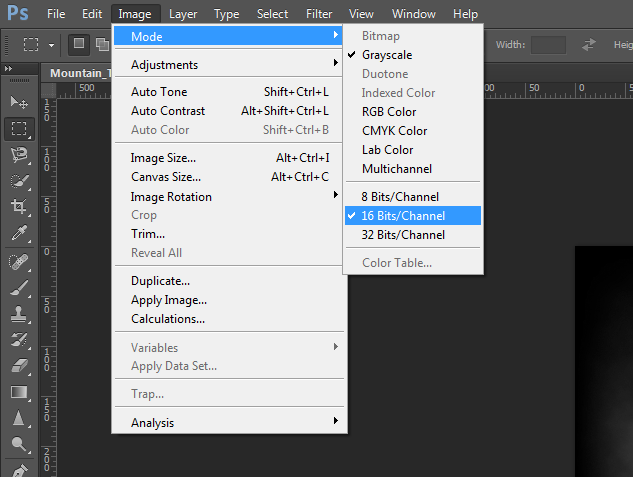The width and height of the screenshot is (633, 477).
Task: Choose New Selection mode button
Action: [79, 44]
